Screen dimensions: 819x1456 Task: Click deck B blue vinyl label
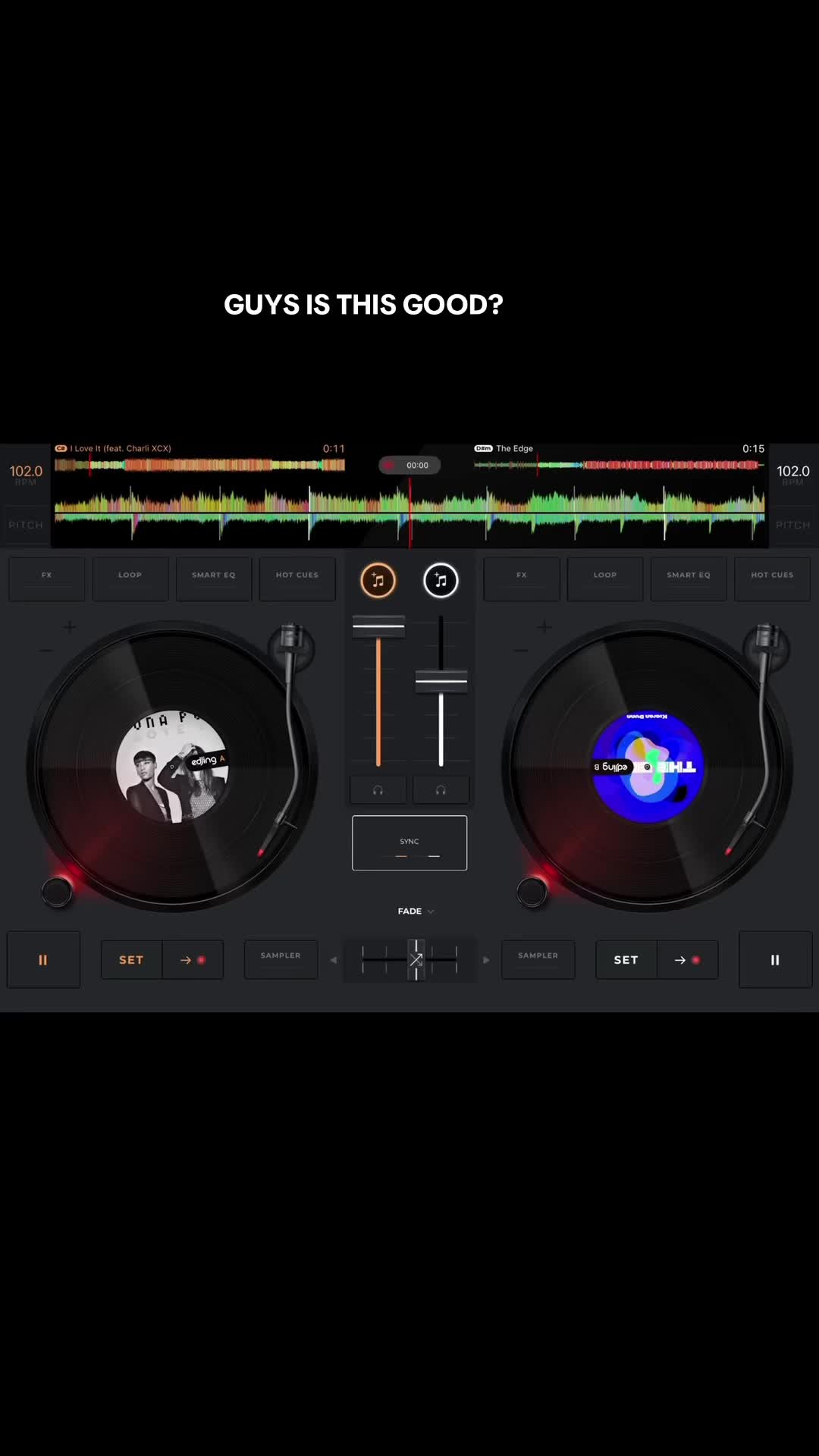[x=648, y=767]
